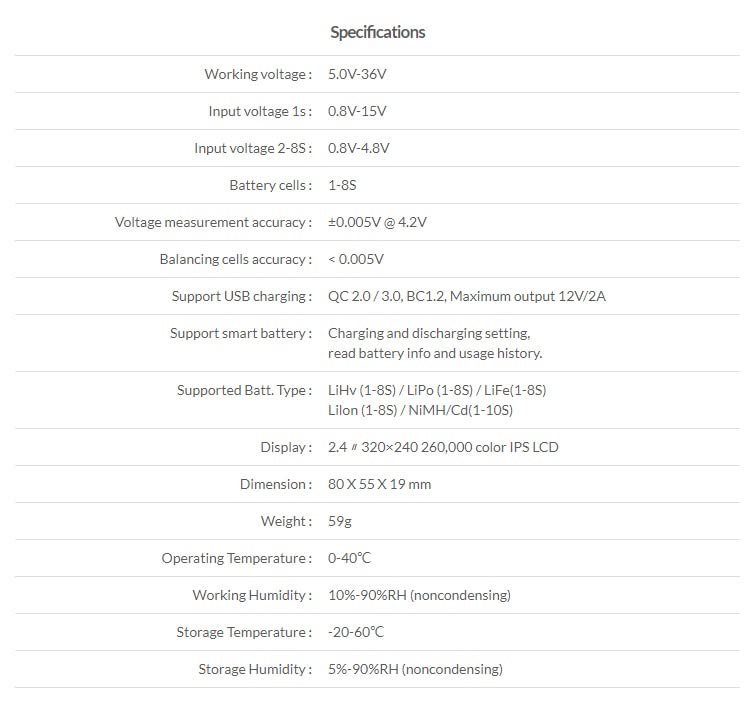
Task: Click the Support USB charging label
Action: pos(241,296)
